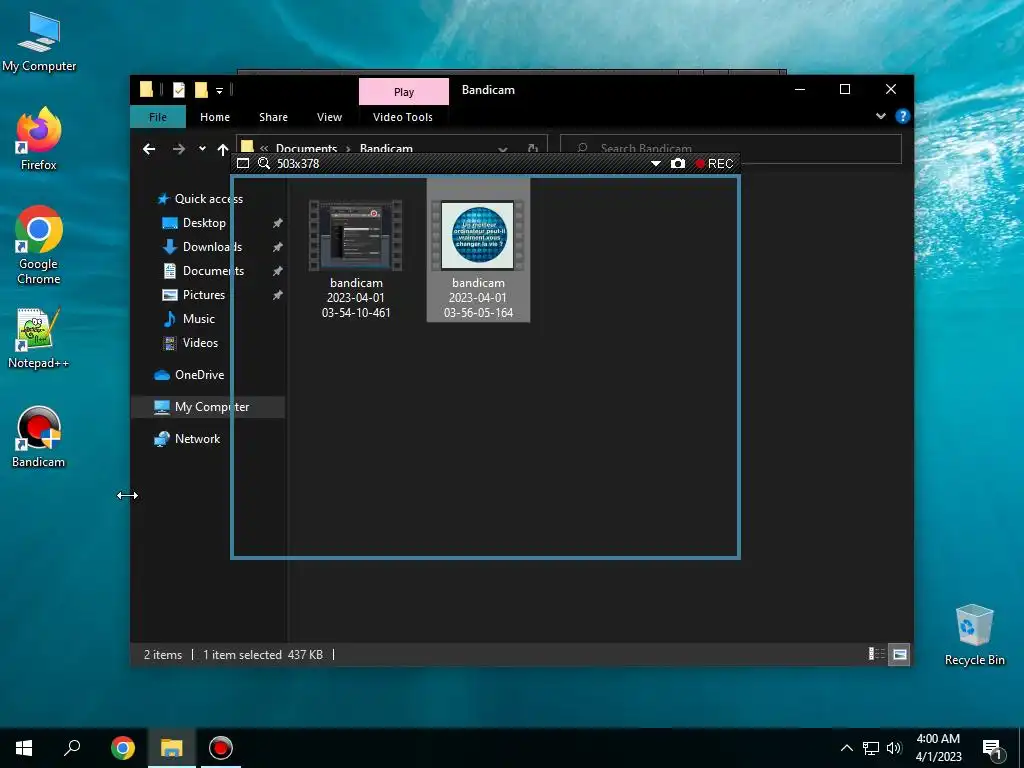
Task: Select the 503x378 recording size label
Action: click(298, 163)
